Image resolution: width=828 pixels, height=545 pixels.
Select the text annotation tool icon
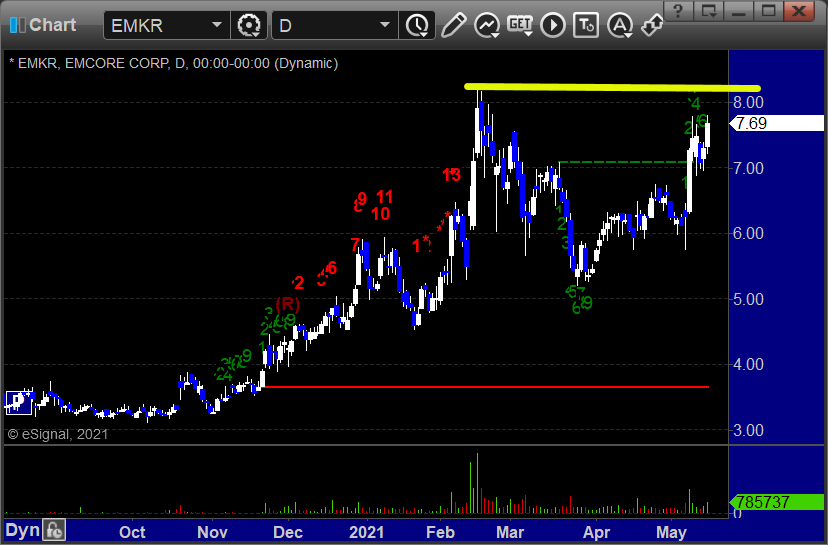(x=586, y=25)
